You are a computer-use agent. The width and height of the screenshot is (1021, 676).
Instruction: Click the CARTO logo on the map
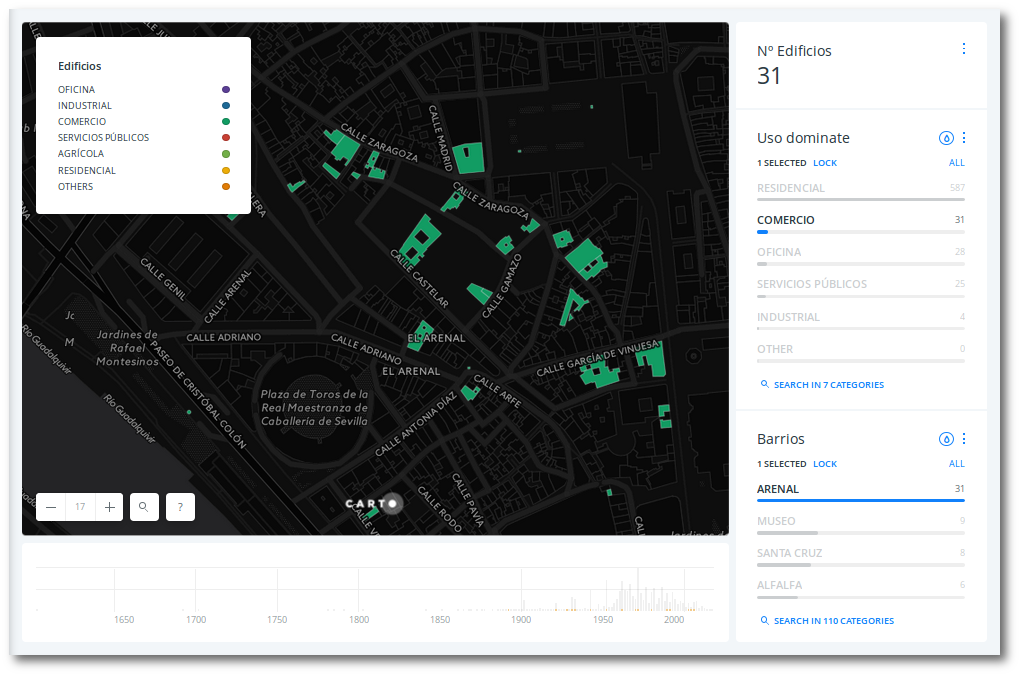click(371, 503)
